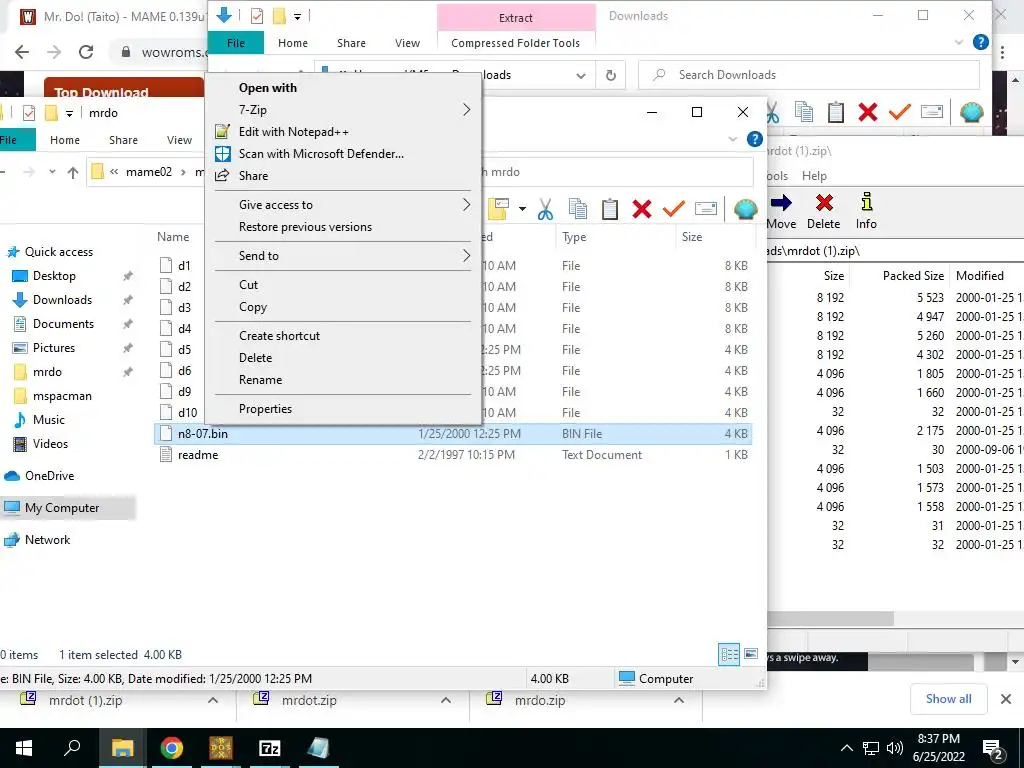This screenshot has width=1024, height=768.
Task: Open the help icon in mrdo window
Action: pos(754,139)
